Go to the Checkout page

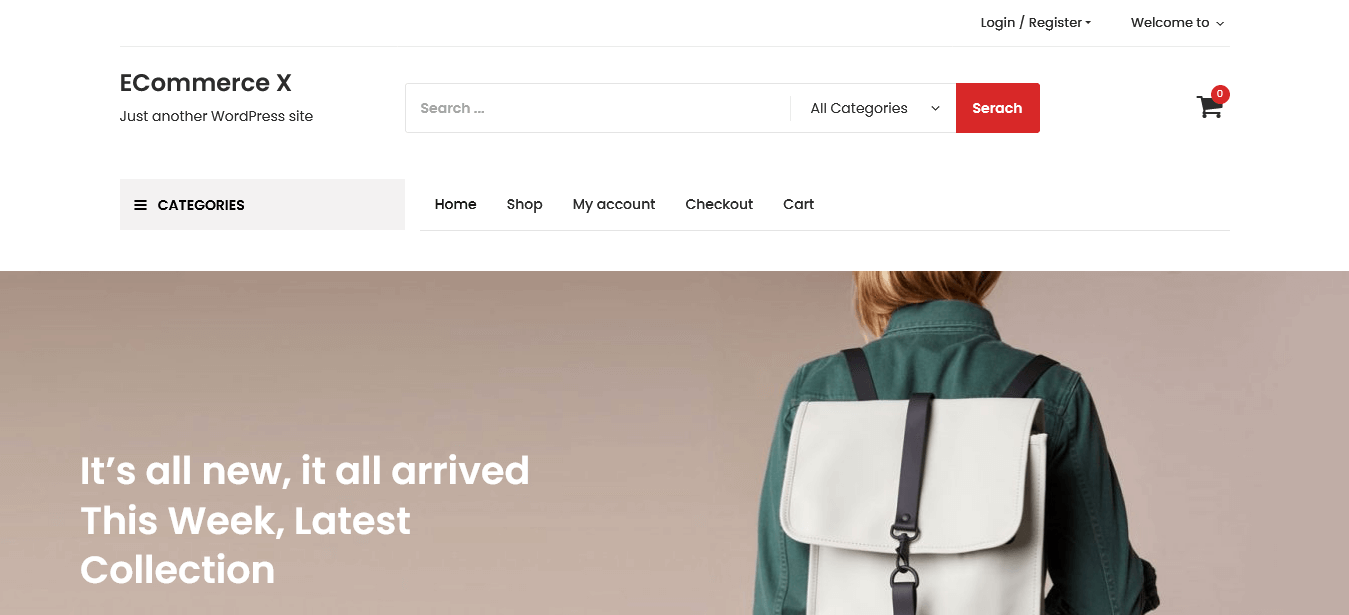pyautogui.click(x=719, y=204)
